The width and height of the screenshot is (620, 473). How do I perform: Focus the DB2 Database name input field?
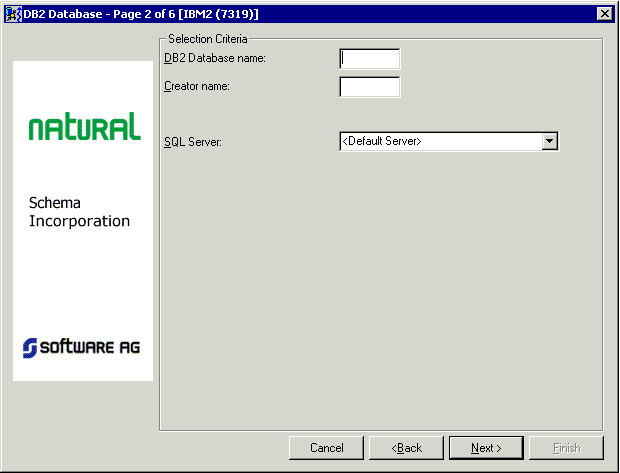click(370, 59)
